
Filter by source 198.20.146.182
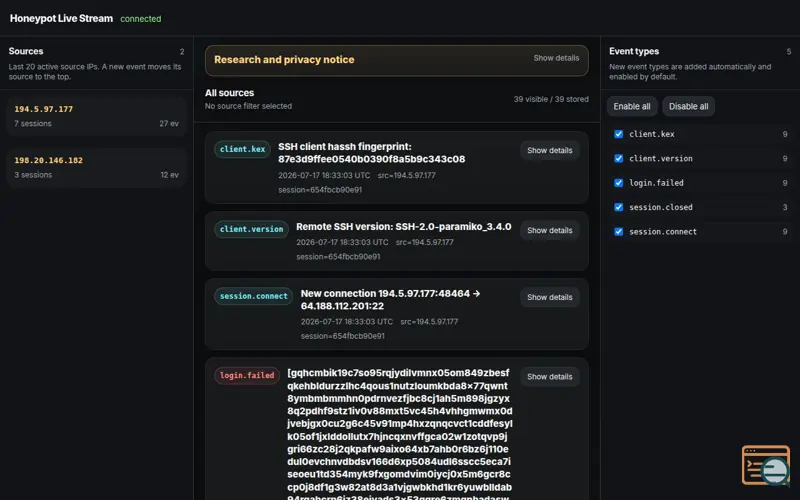(96, 167)
